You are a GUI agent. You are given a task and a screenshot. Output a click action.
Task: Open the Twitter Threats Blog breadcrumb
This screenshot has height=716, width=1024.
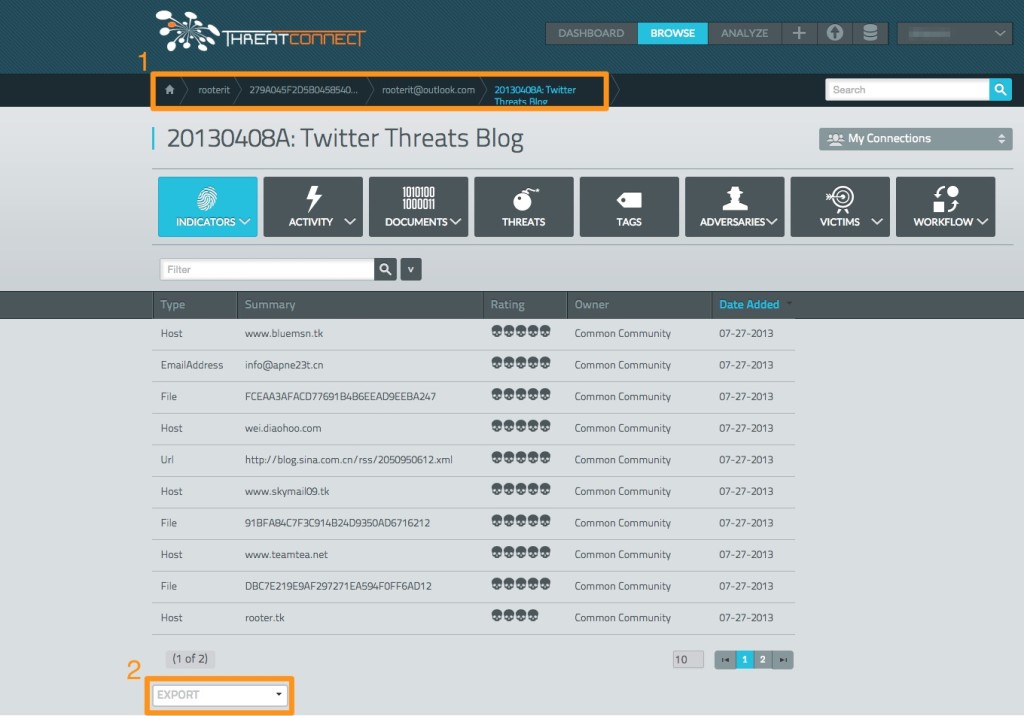tap(535, 95)
